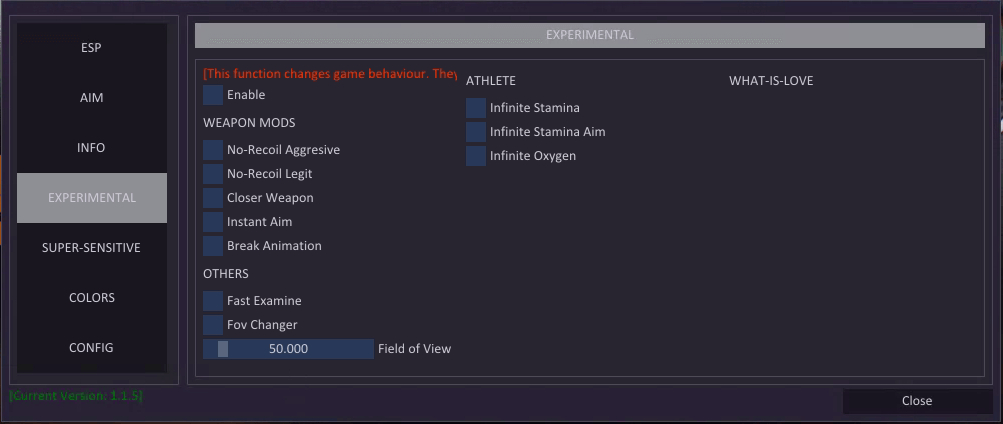Screen dimensions: 1003x424
Task: Enable the Infinite Stamina Aim checkbox
Action: [476, 132]
